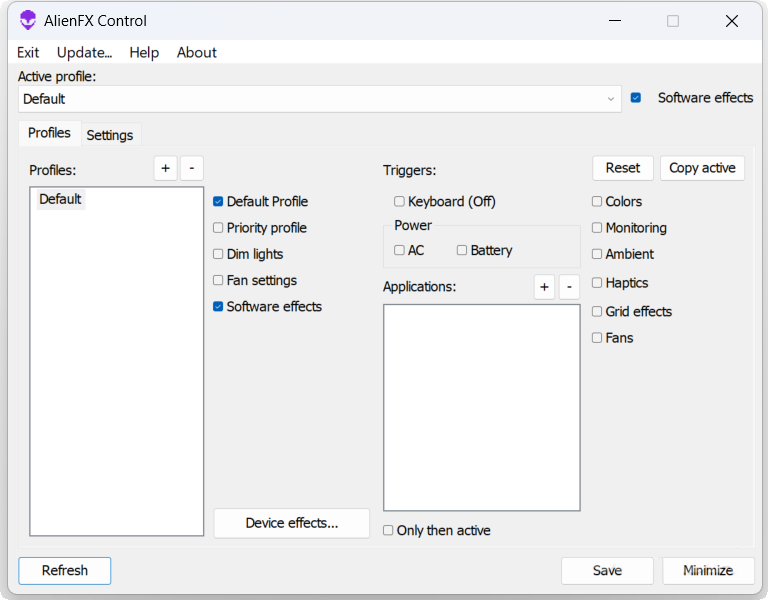768x600 pixels.
Task: Open the Update... menu
Action: tap(84, 52)
